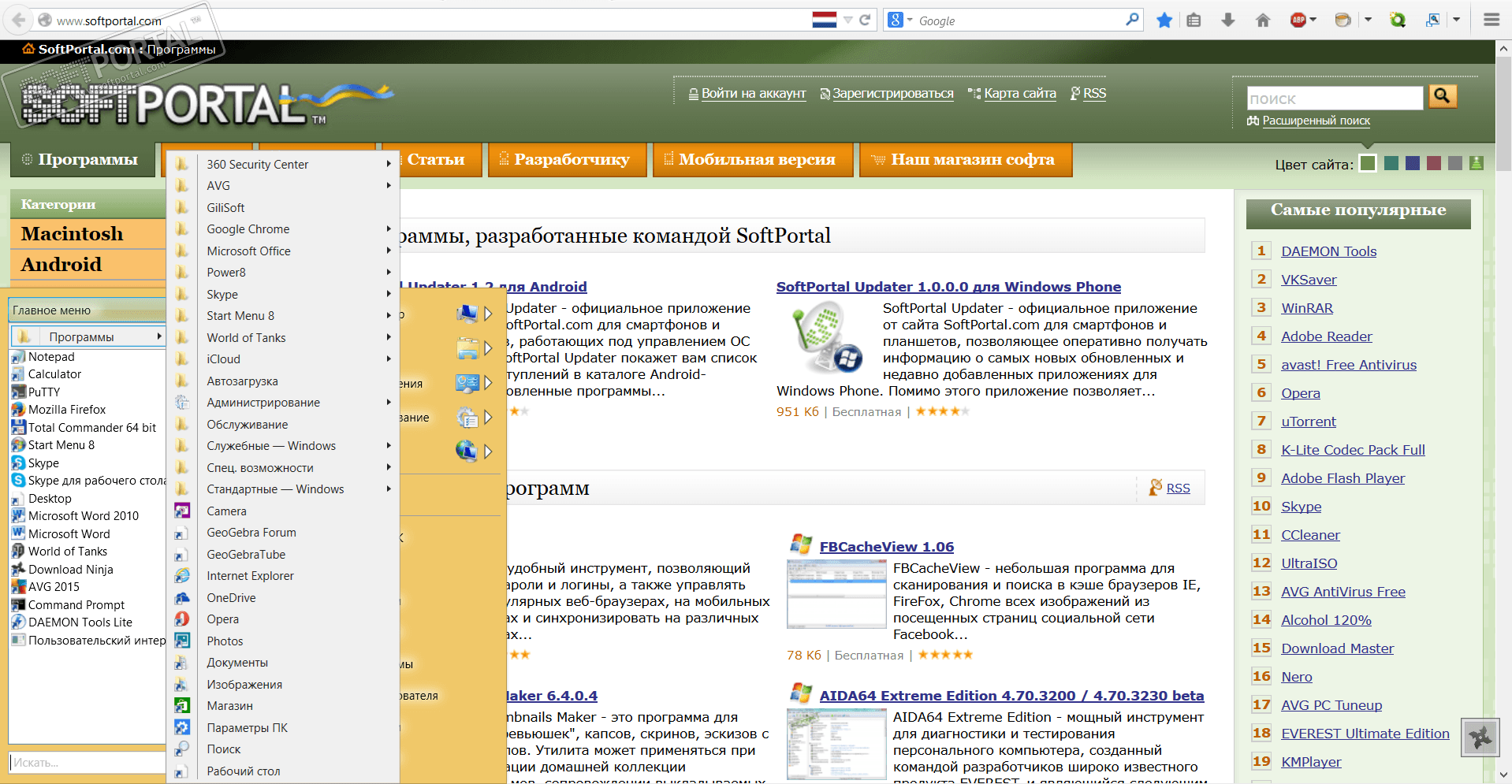Click the Войти на аккаунт link
This screenshot has height=784, width=1512.
754,94
